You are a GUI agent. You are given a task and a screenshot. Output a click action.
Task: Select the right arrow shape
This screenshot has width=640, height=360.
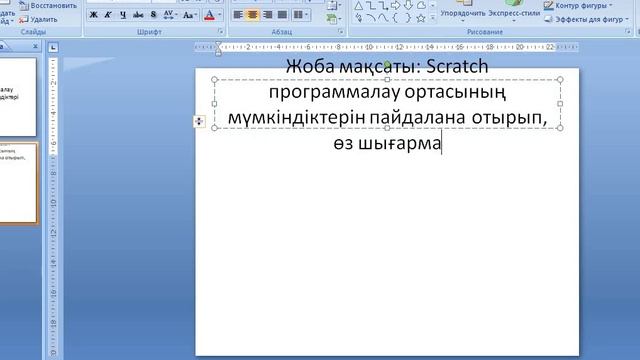pyautogui.click(x=396, y=6)
